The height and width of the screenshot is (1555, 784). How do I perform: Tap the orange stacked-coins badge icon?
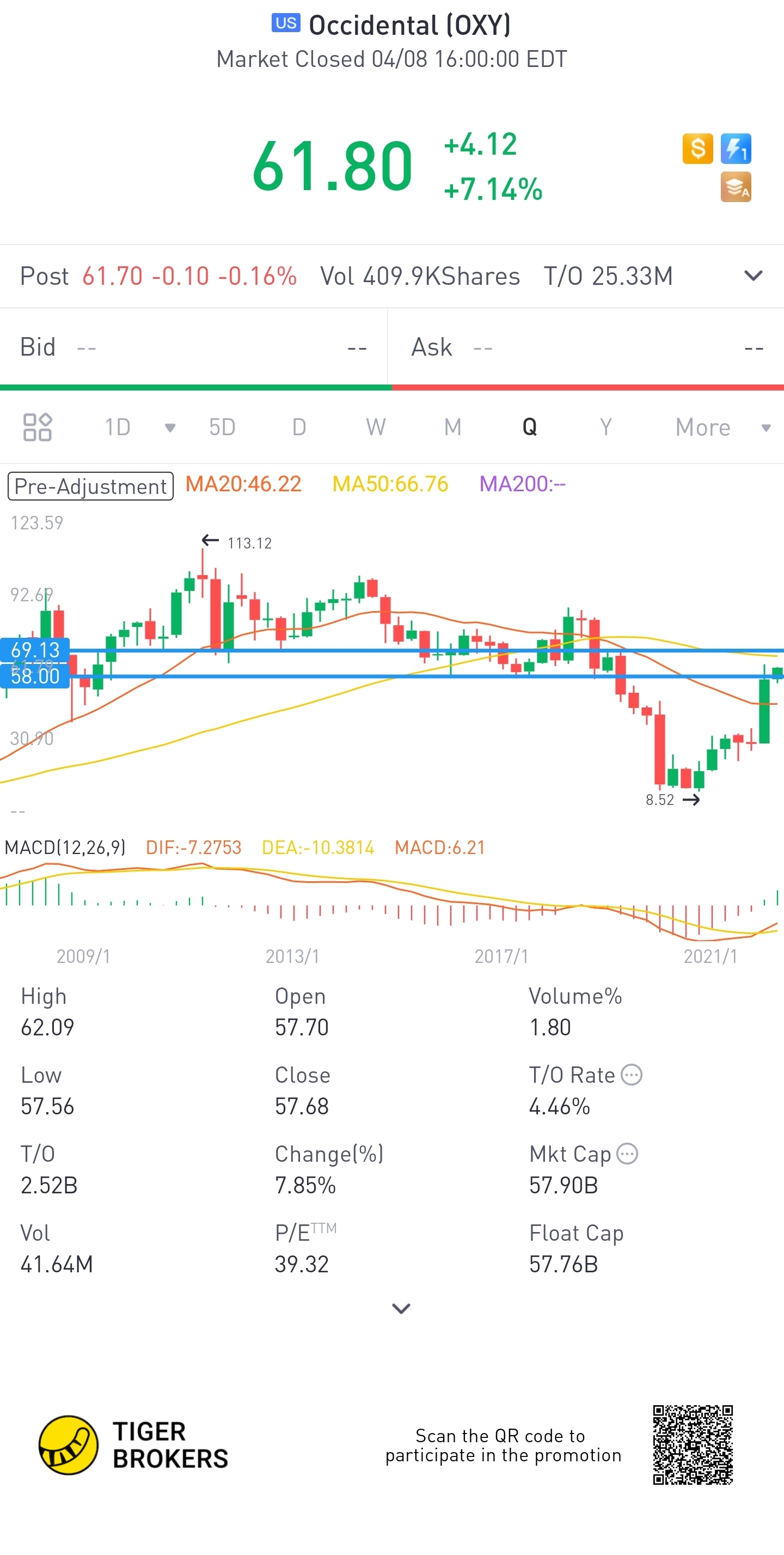tap(736, 187)
